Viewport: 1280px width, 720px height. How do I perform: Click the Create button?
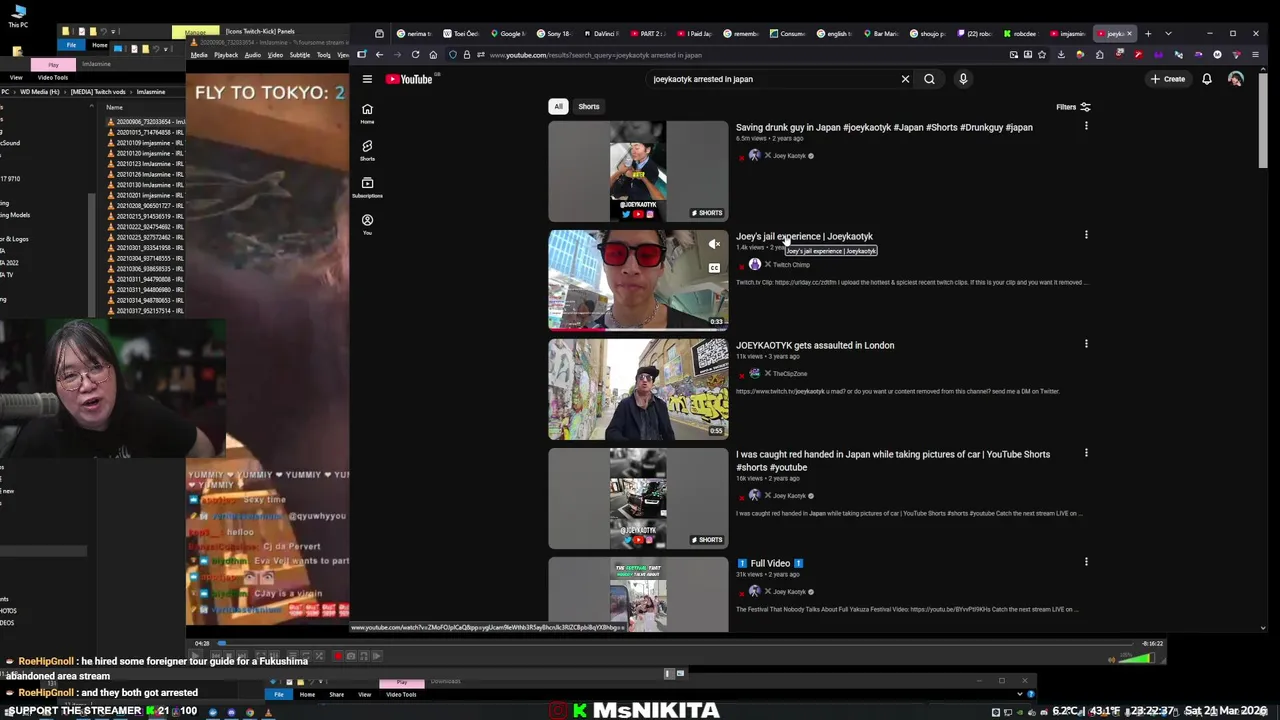click(x=1168, y=79)
